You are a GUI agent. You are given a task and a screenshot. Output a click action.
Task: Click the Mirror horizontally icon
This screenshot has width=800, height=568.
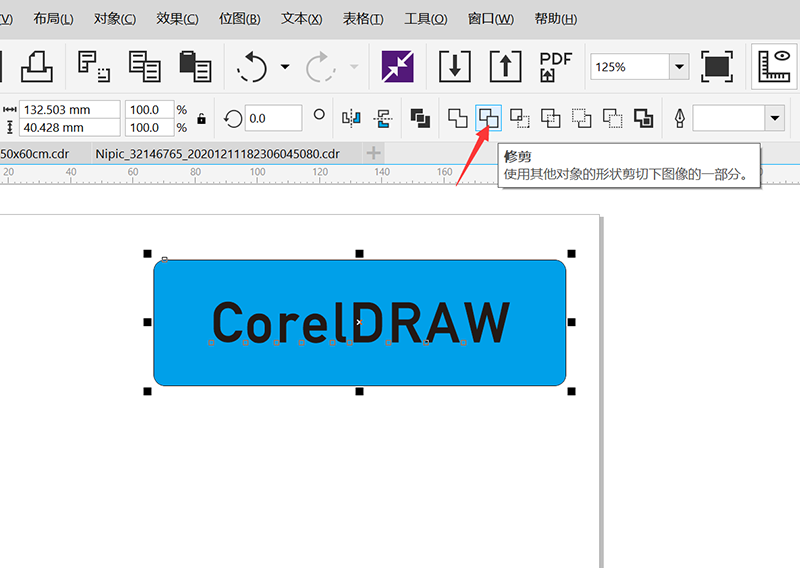click(x=351, y=118)
